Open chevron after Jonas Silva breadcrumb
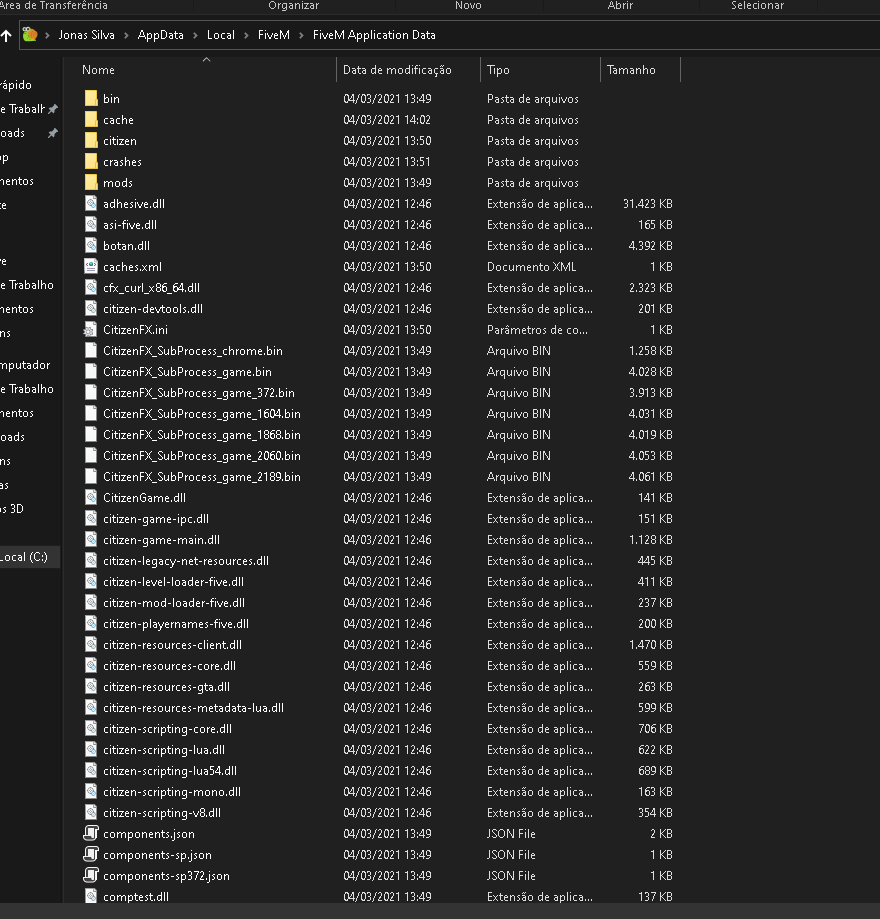Viewport: 880px width, 919px height. 126,35
